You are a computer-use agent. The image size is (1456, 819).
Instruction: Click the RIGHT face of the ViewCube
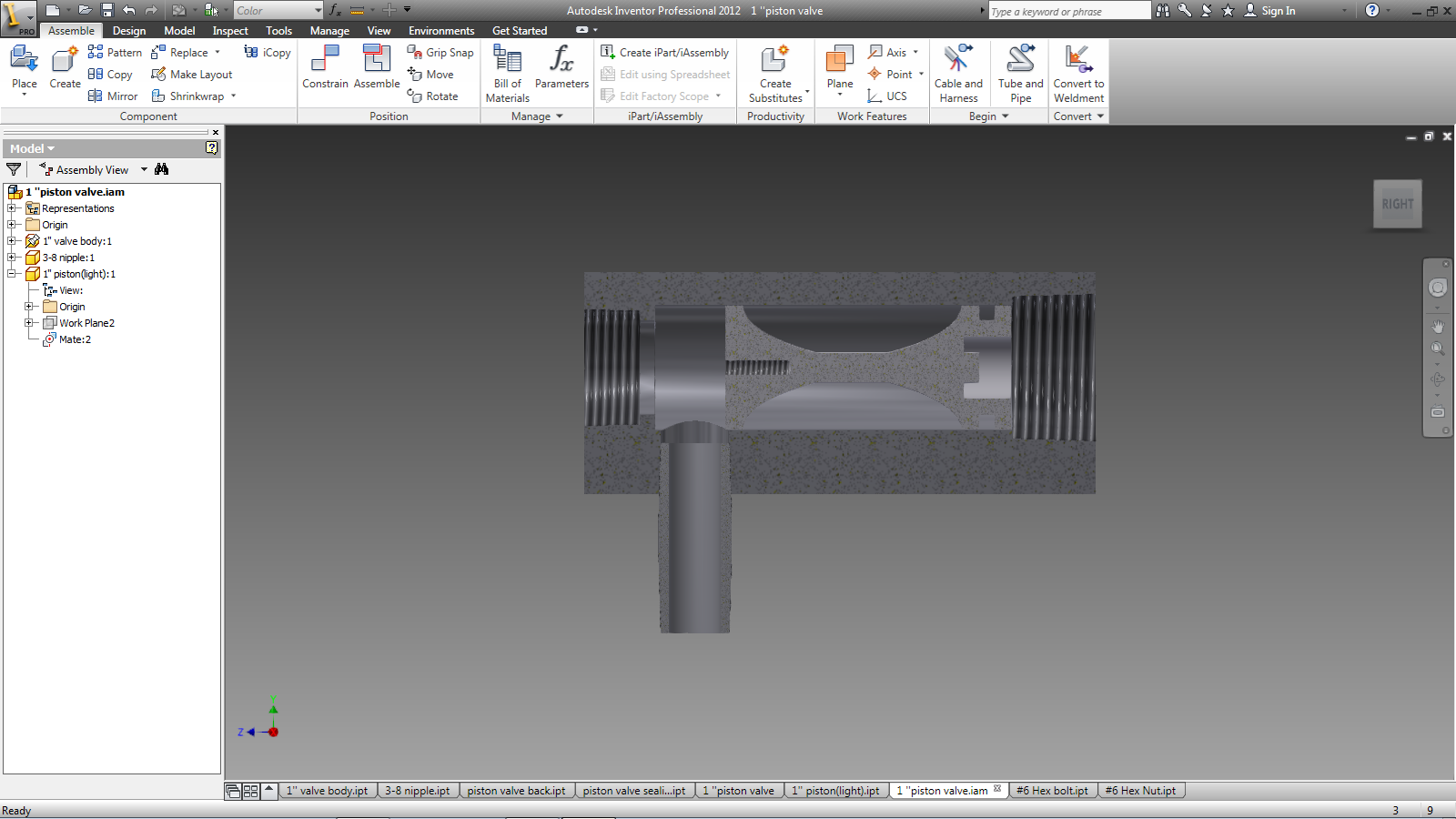pyautogui.click(x=1397, y=204)
